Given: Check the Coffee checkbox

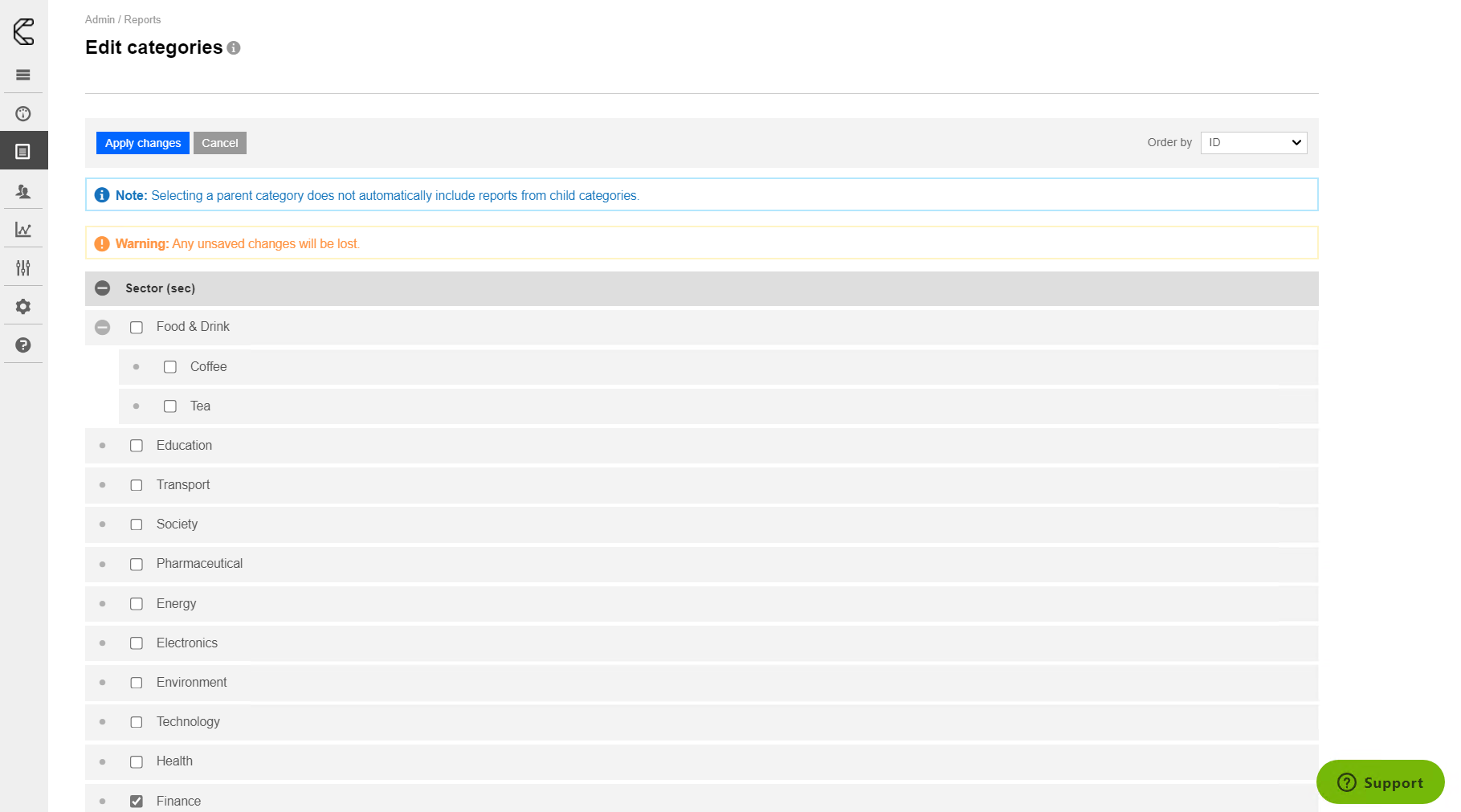Looking at the screenshot, I should click(x=170, y=367).
